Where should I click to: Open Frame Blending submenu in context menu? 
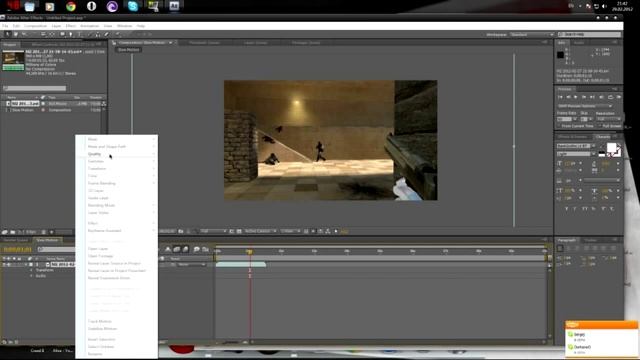117,183
